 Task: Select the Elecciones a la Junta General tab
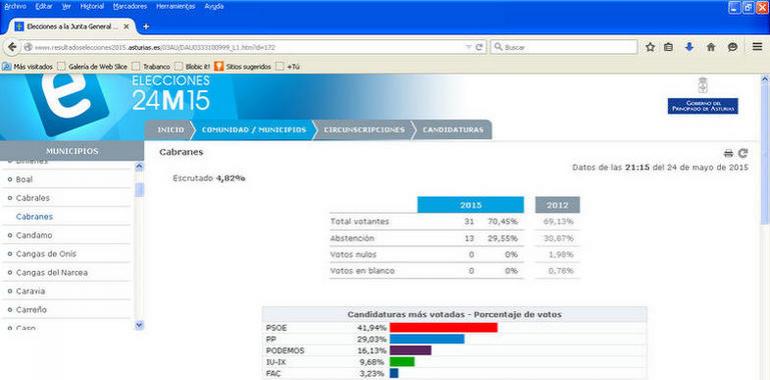(x=72, y=27)
